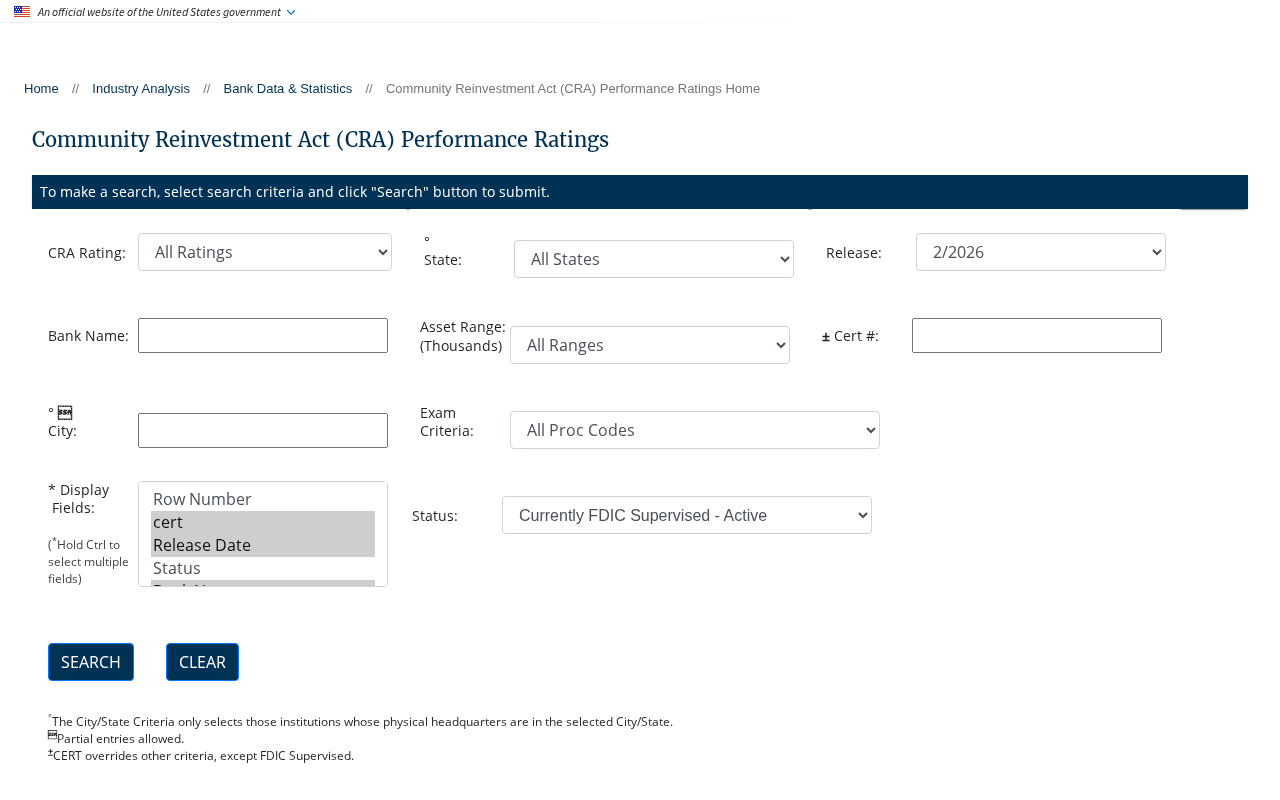Open the CRA Rating dropdown
The image size is (1280, 800).
point(265,252)
